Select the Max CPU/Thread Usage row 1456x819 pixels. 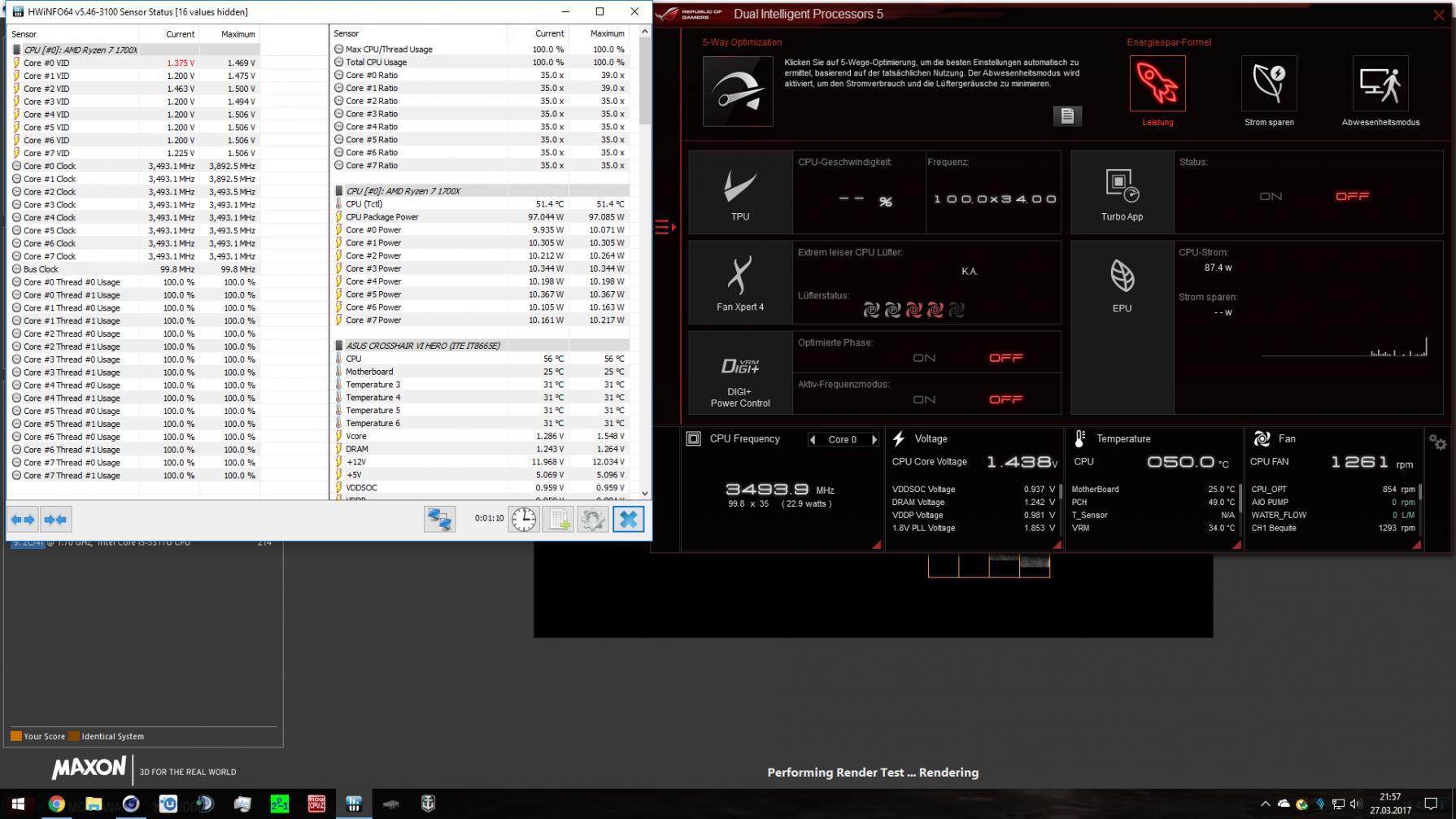[480, 49]
